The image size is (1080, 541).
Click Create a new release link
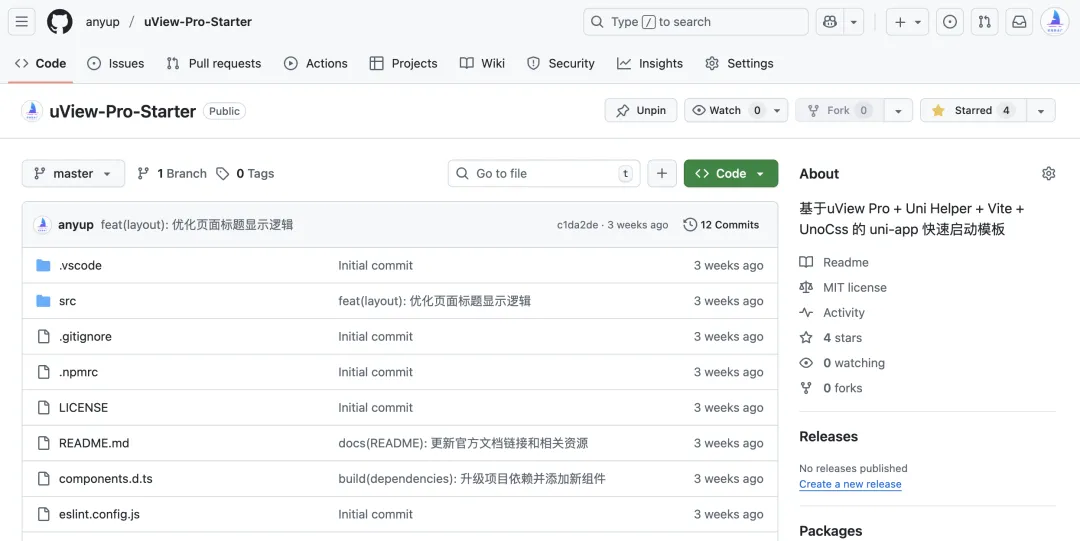pos(850,484)
